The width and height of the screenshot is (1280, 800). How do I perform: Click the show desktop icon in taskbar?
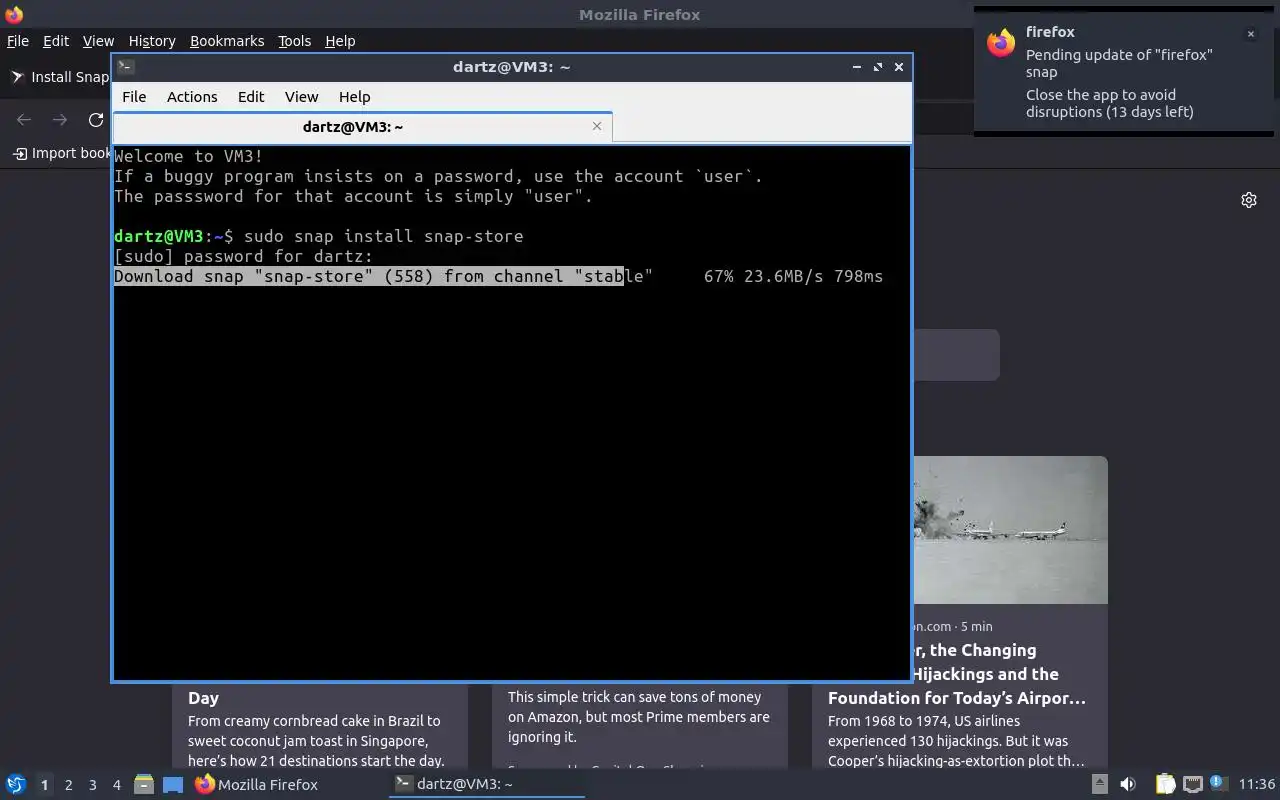tap(173, 785)
